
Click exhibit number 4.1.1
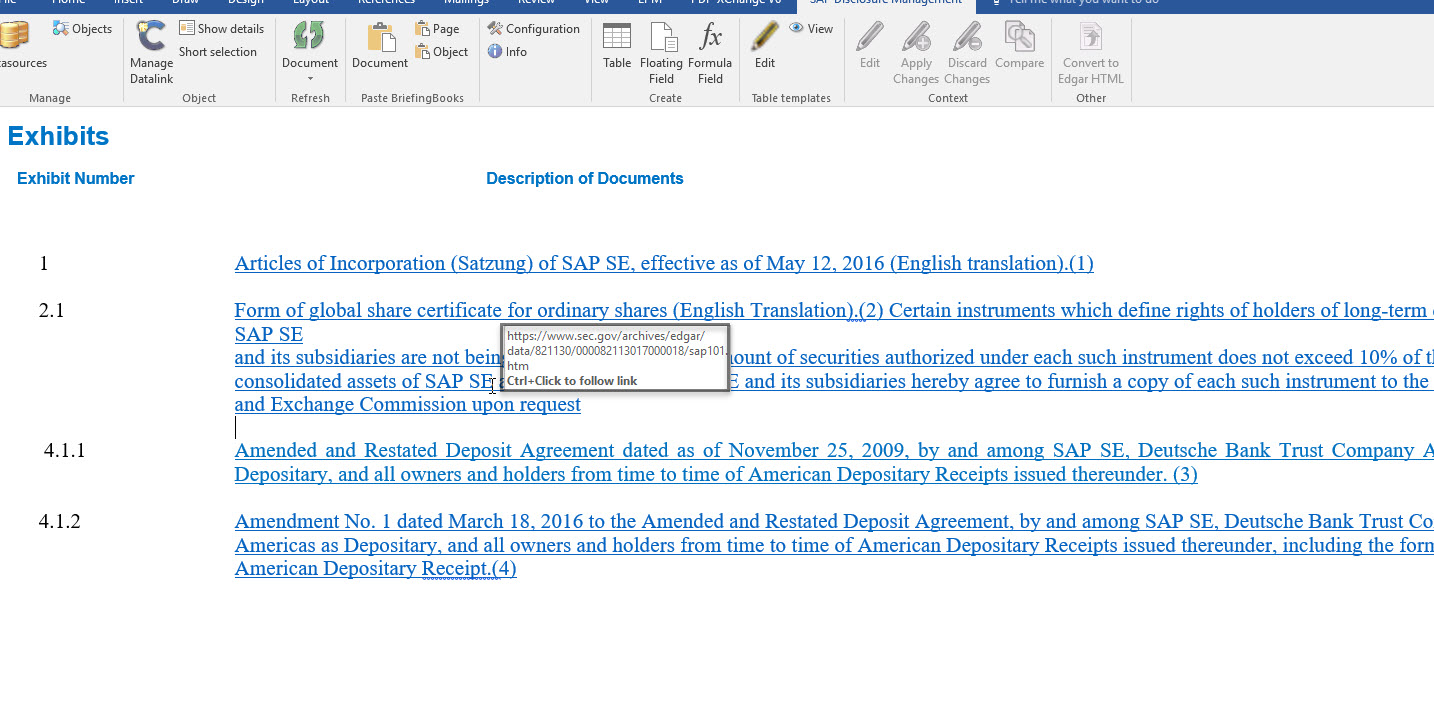tap(64, 451)
